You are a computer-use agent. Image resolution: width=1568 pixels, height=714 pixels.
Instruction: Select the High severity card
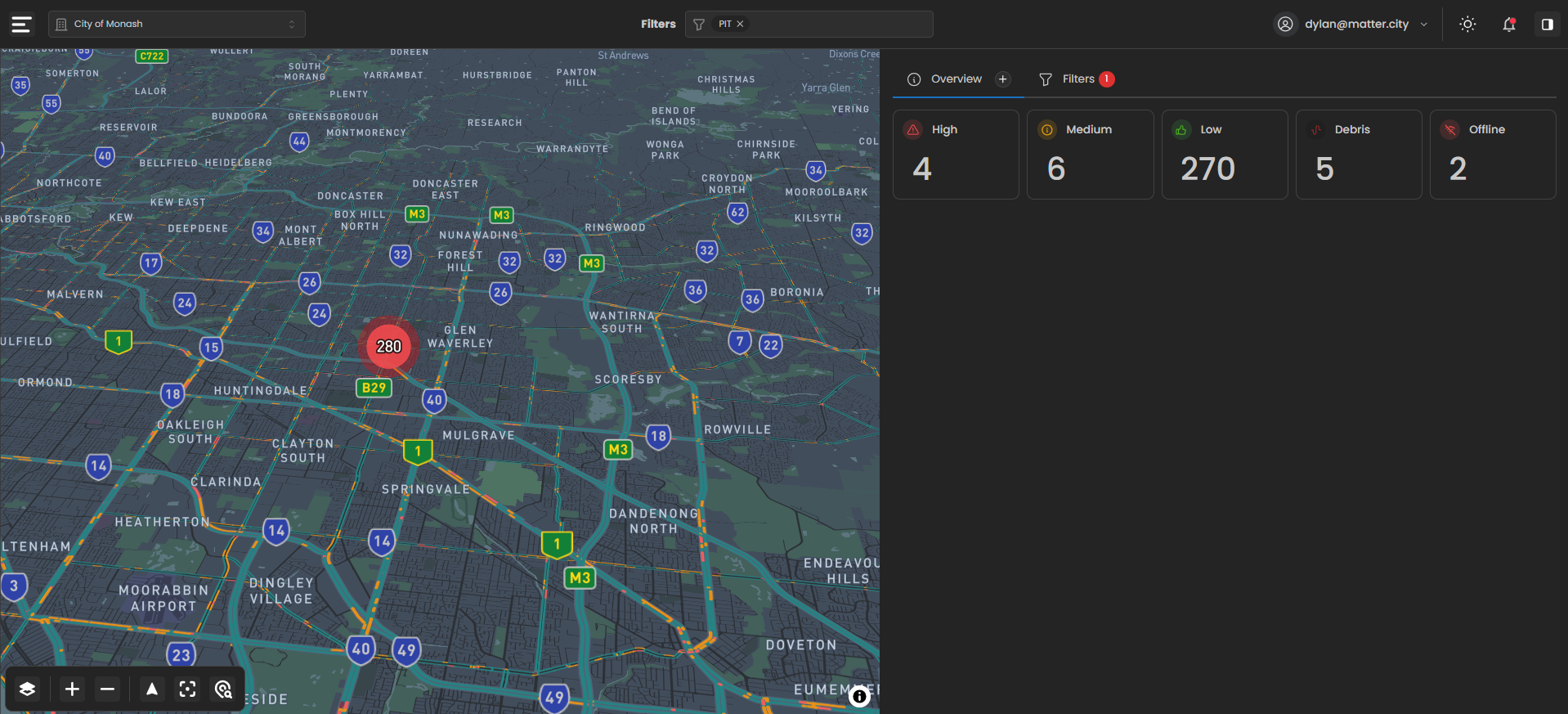[x=956, y=155]
